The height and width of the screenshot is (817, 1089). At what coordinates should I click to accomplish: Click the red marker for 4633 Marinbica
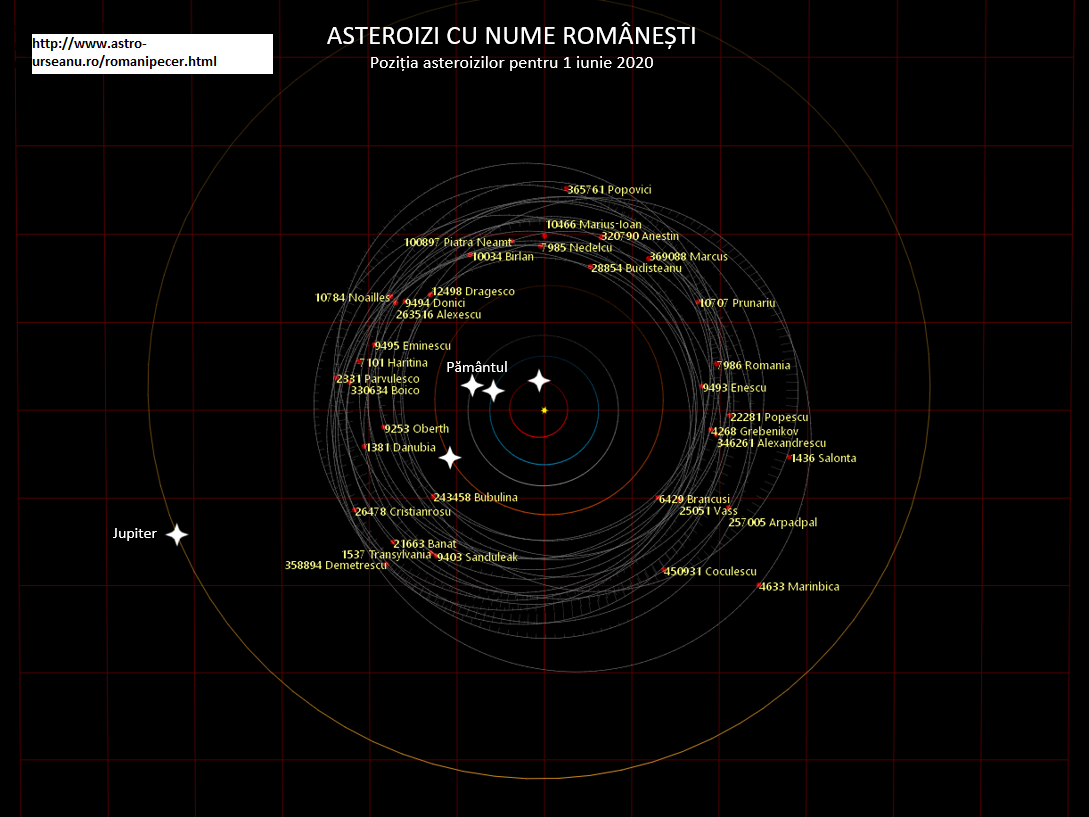tap(759, 586)
